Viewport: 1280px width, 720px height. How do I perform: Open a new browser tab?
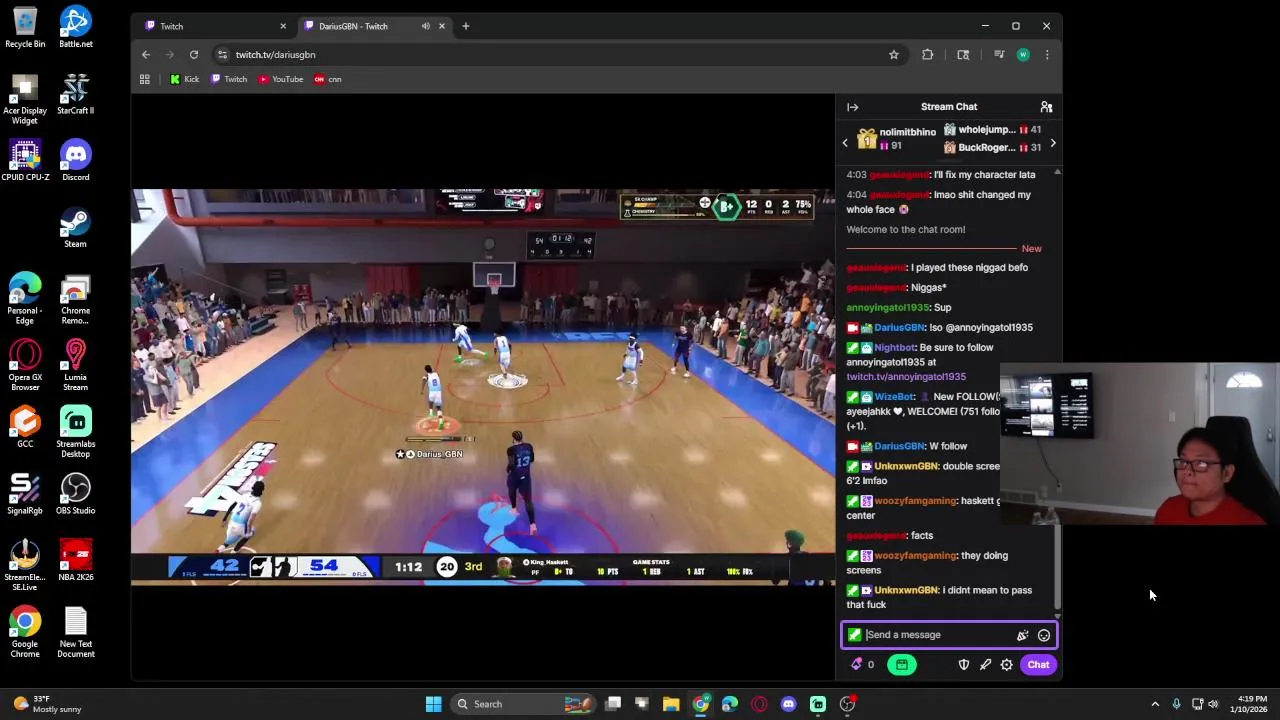tap(465, 26)
